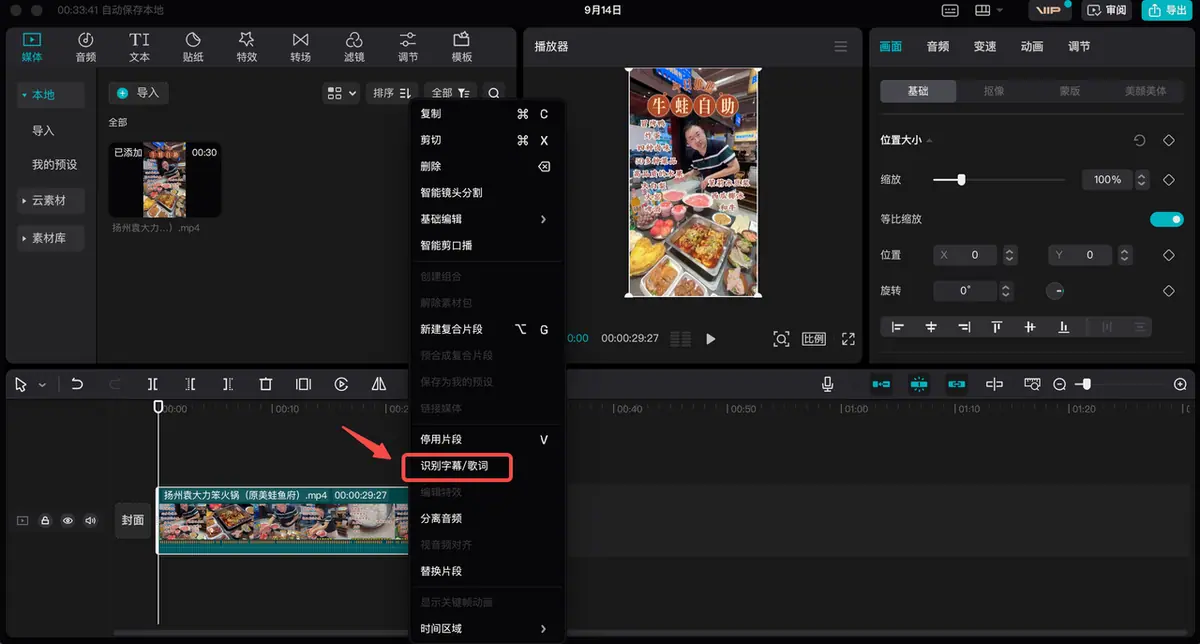1200x644 pixels.
Task: Click the player fullscreen expand icon
Action: [x=848, y=339]
